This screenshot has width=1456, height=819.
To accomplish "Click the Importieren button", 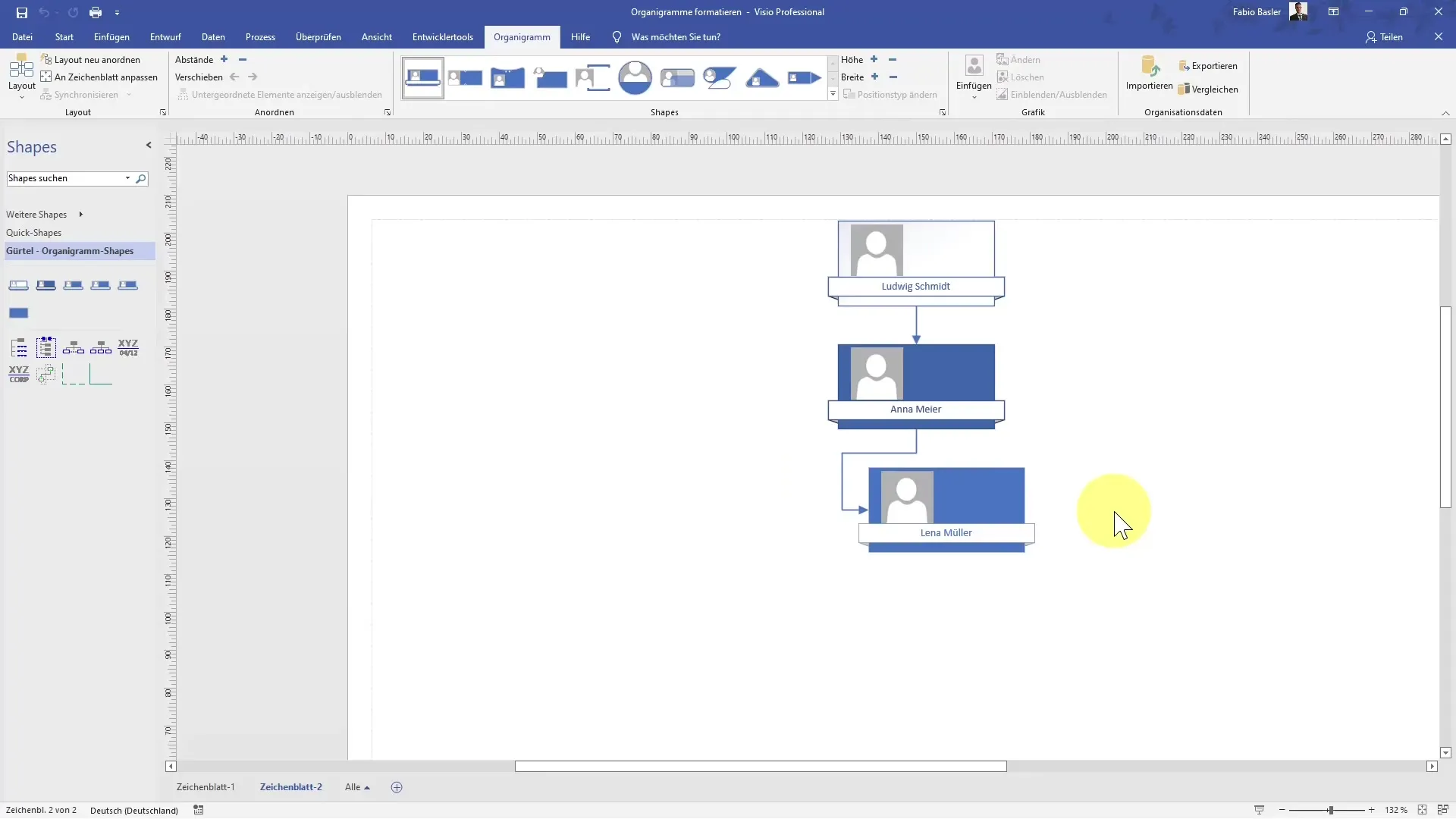I will [1149, 74].
